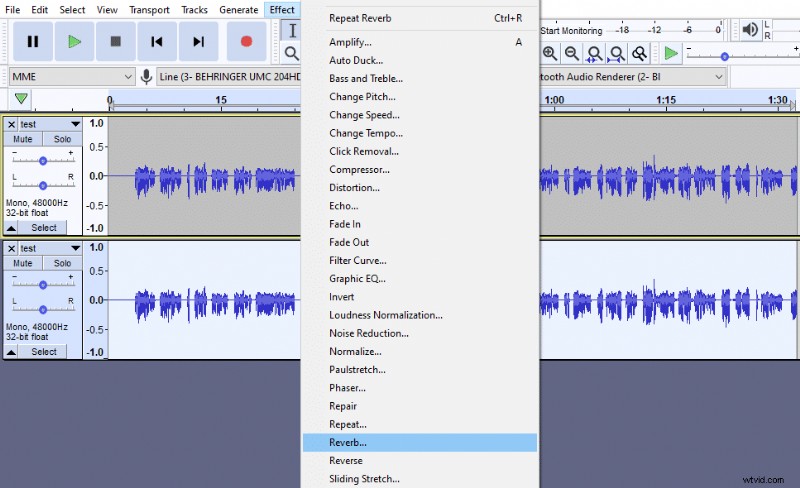Viewport: 800px width, 488px height.
Task: Click the recording microphone device icon
Action: coord(146,77)
